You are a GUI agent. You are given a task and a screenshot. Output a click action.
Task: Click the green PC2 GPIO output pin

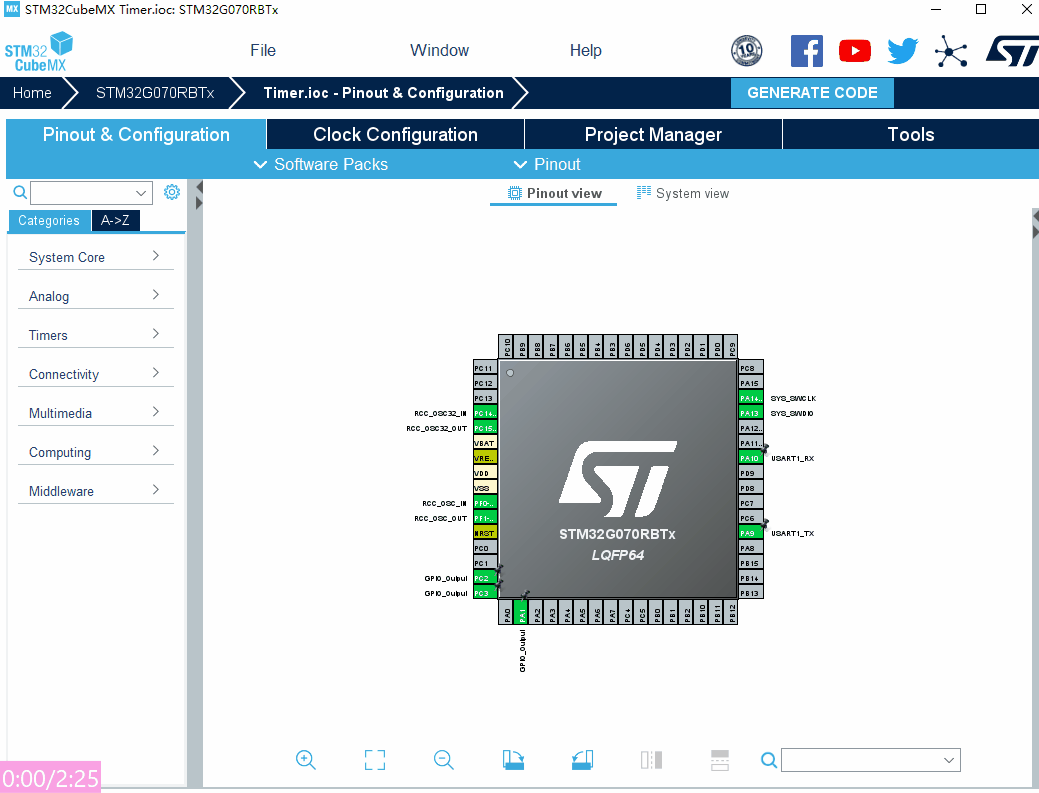[485, 578]
